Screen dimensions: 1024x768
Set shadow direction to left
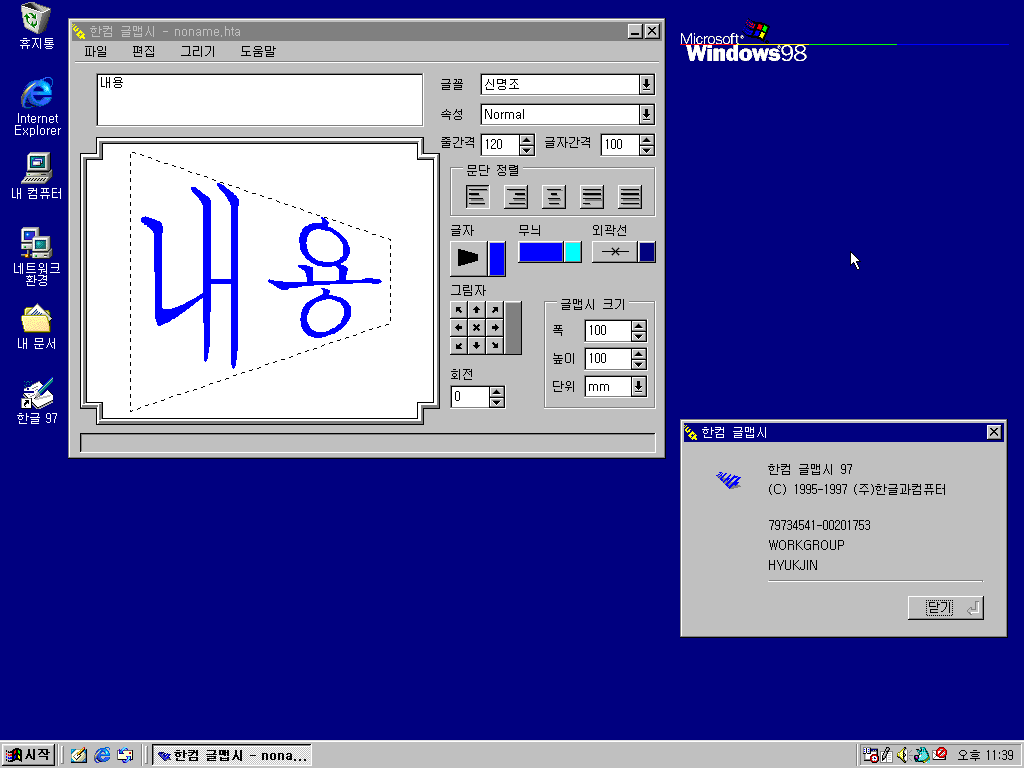click(x=458, y=328)
